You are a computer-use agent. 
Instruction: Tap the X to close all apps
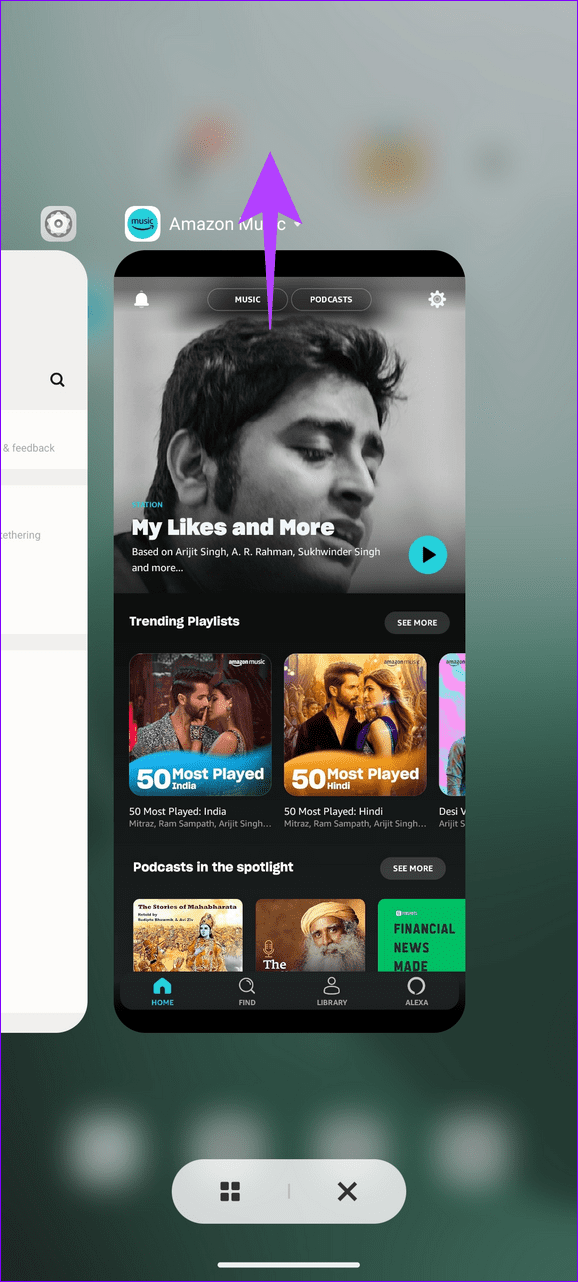(x=347, y=1191)
